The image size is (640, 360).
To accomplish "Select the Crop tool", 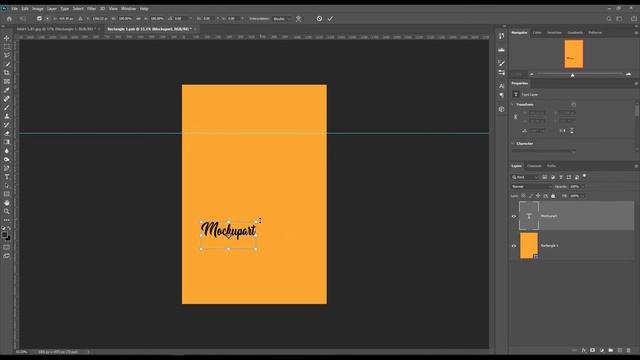I will [x=7, y=73].
